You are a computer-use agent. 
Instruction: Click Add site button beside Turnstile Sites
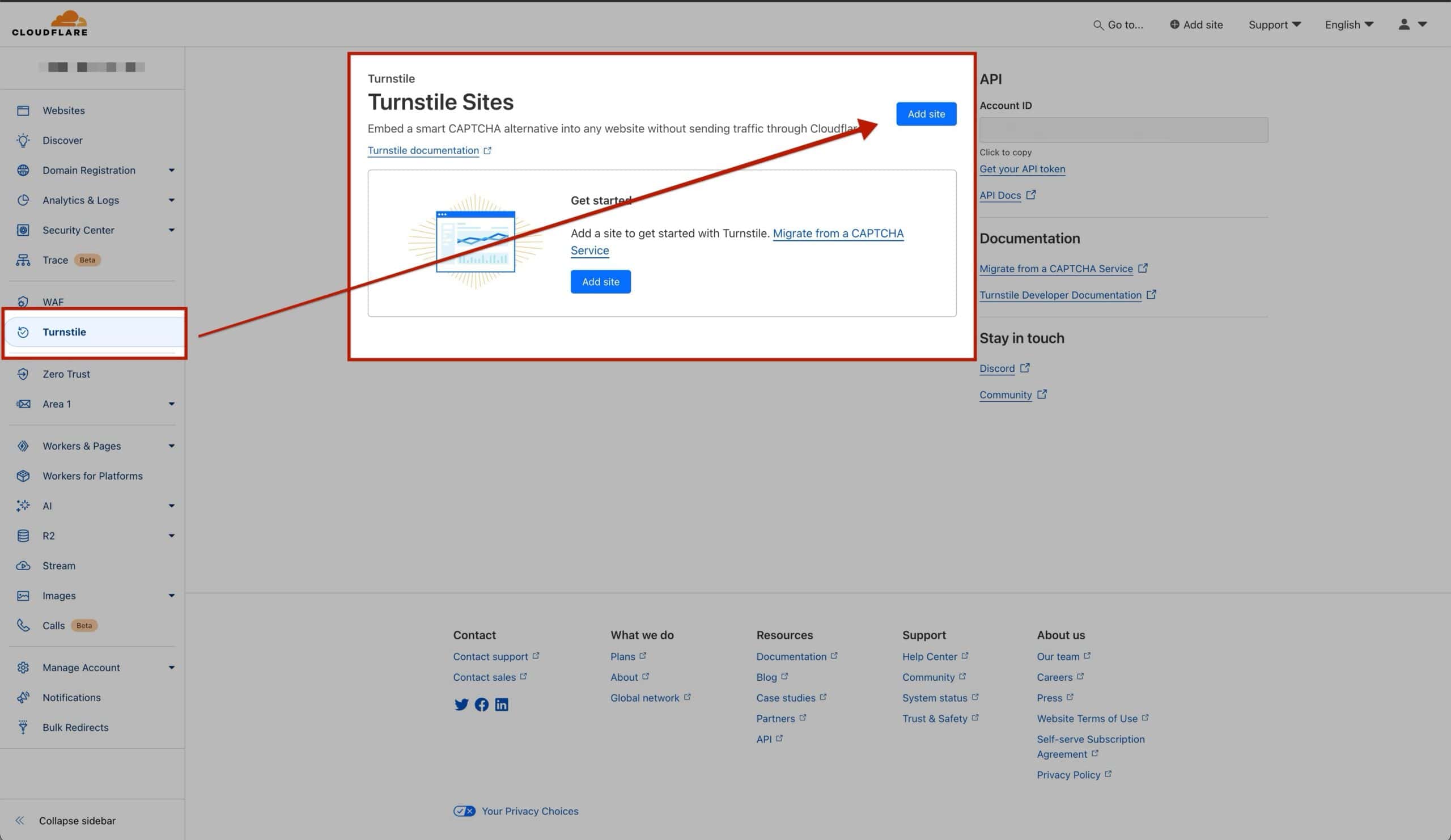pyautogui.click(x=926, y=114)
